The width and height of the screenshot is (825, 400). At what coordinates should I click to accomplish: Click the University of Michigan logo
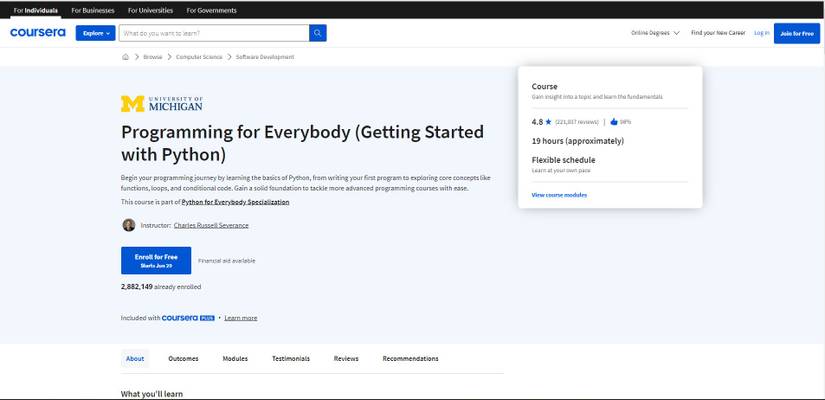click(161, 103)
